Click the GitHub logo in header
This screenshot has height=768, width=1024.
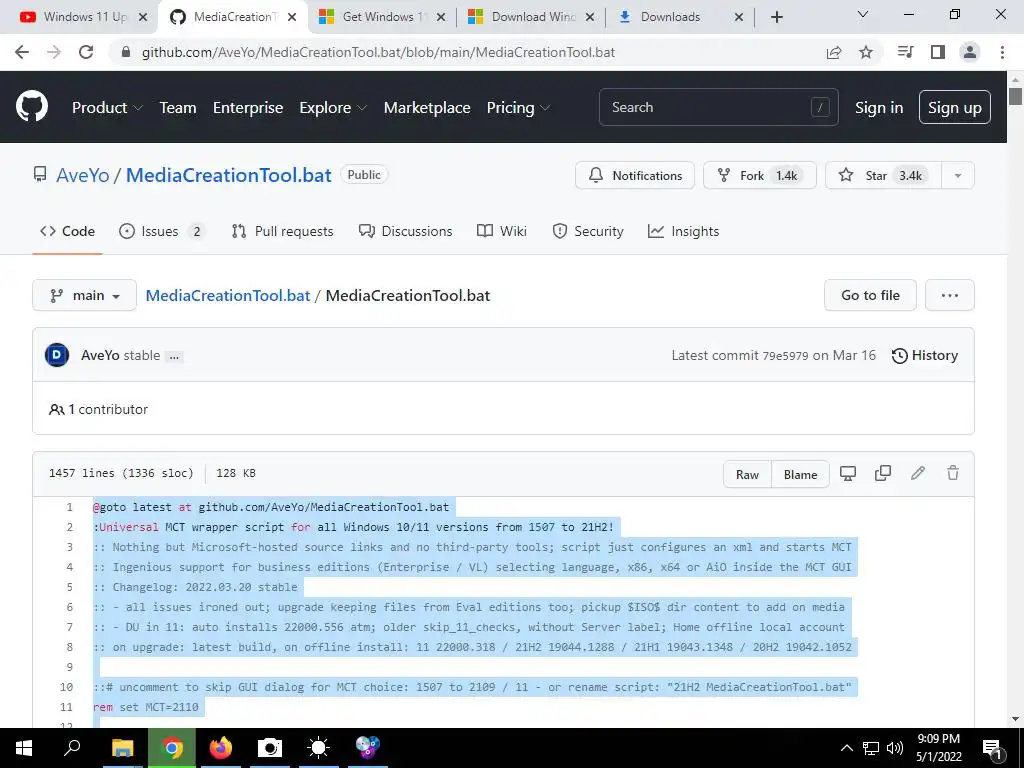(32, 107)
